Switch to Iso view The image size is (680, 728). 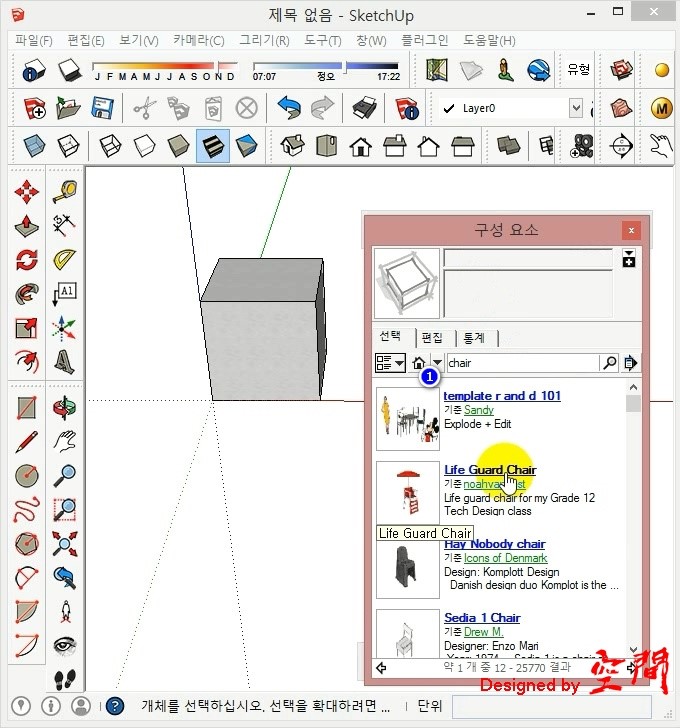tap(292, 146)
